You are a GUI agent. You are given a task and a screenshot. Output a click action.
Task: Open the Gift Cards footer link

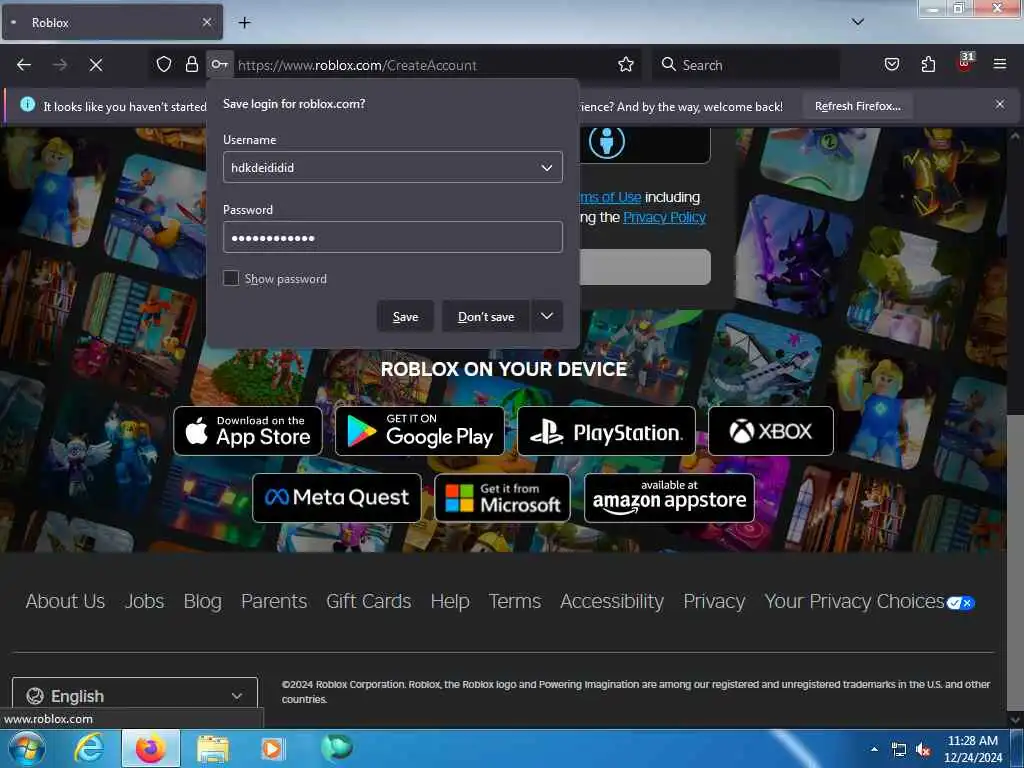[x=368, y=601]
